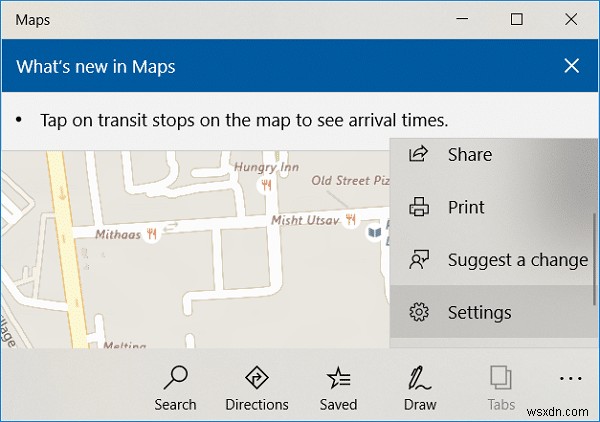
Task: Select the Hungry Inn restaurant marker
Action: 266,184
